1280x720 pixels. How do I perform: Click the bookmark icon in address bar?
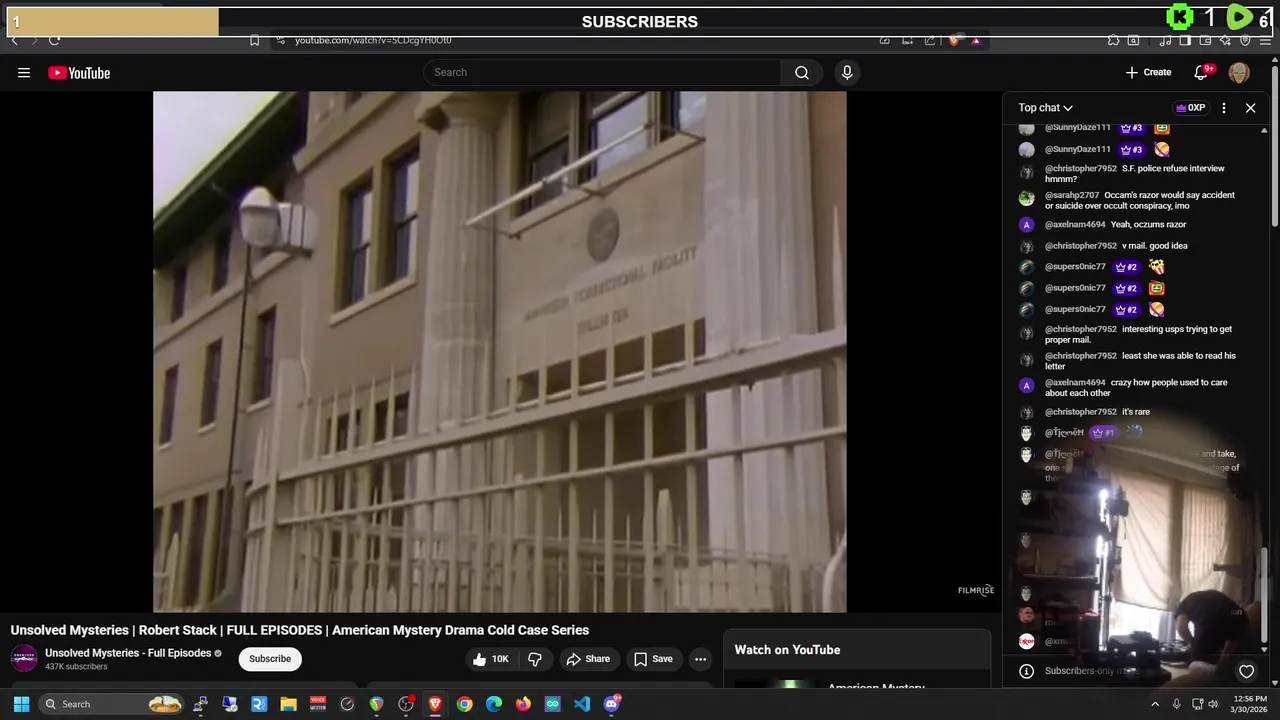tap(254, 40)
